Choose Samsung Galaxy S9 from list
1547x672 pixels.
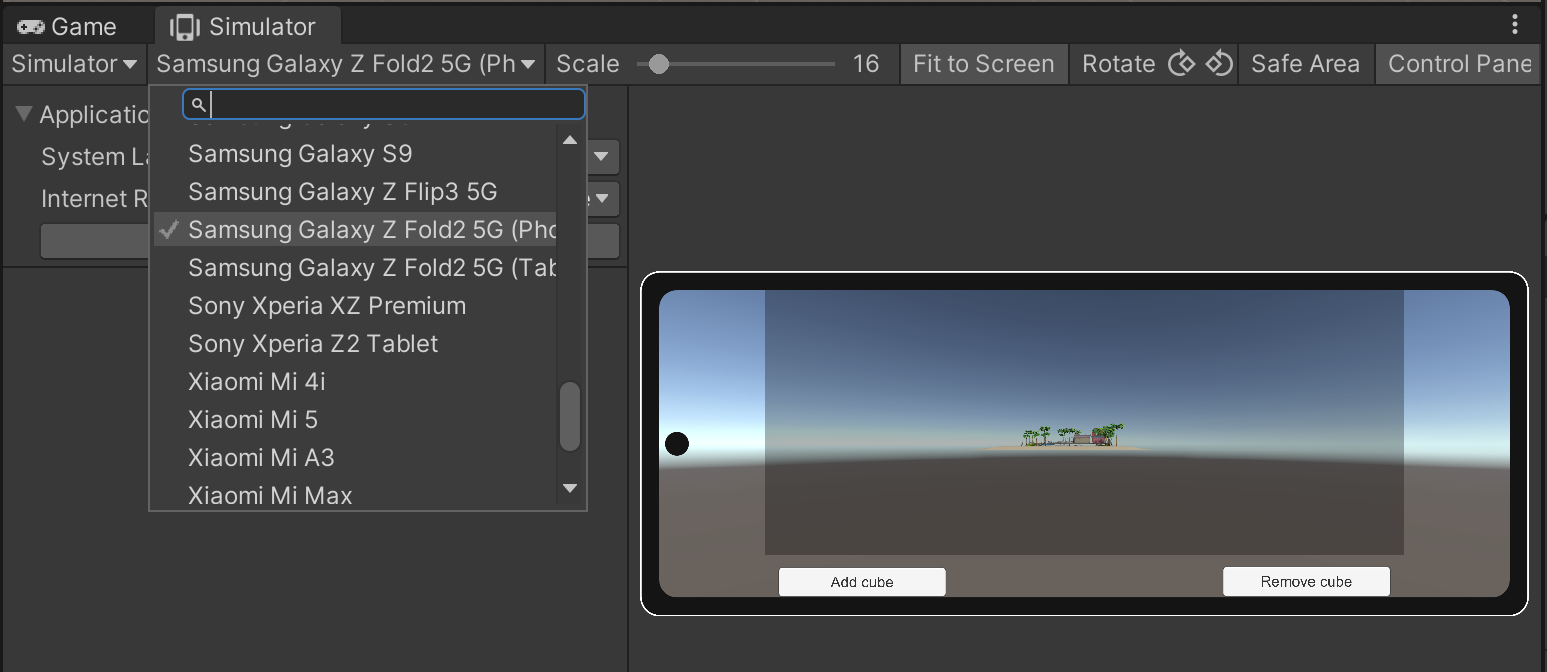(x=354, y=154)
